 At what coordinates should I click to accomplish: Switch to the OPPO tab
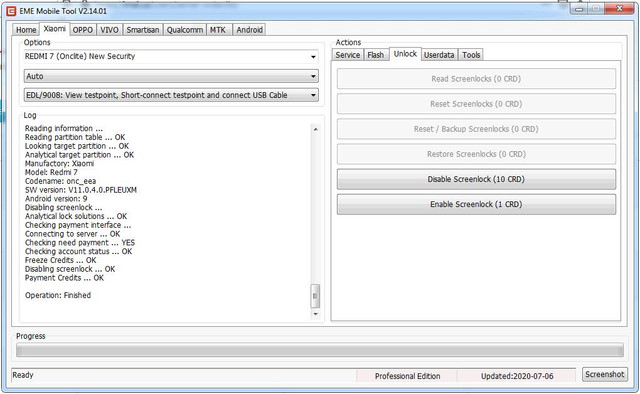point(82,30)
